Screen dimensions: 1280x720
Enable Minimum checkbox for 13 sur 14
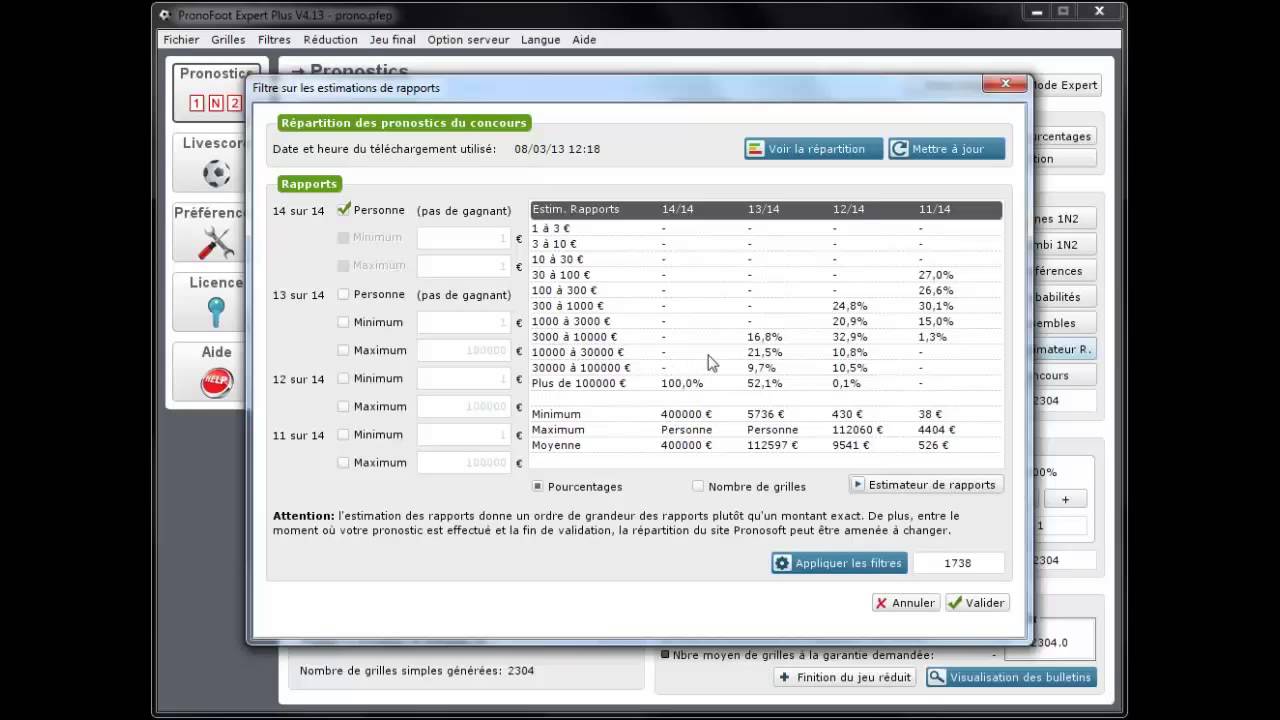coord(344,323)
